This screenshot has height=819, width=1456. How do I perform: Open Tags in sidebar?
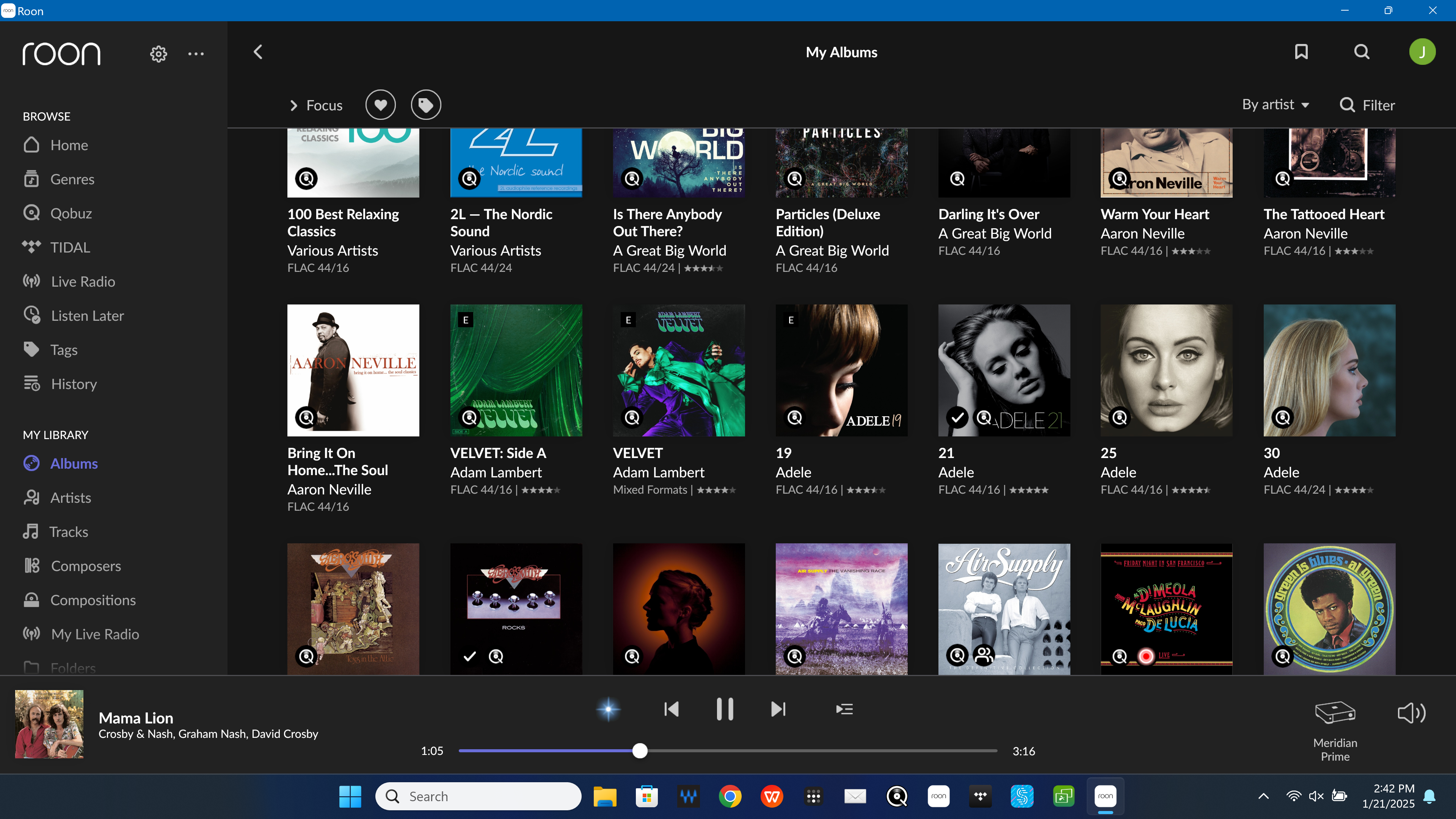50,350
